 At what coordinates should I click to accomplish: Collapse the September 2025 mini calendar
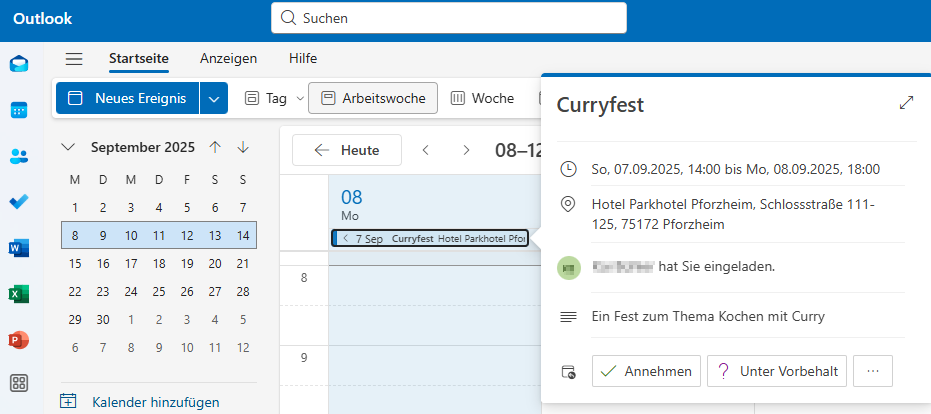pos(68,147)
